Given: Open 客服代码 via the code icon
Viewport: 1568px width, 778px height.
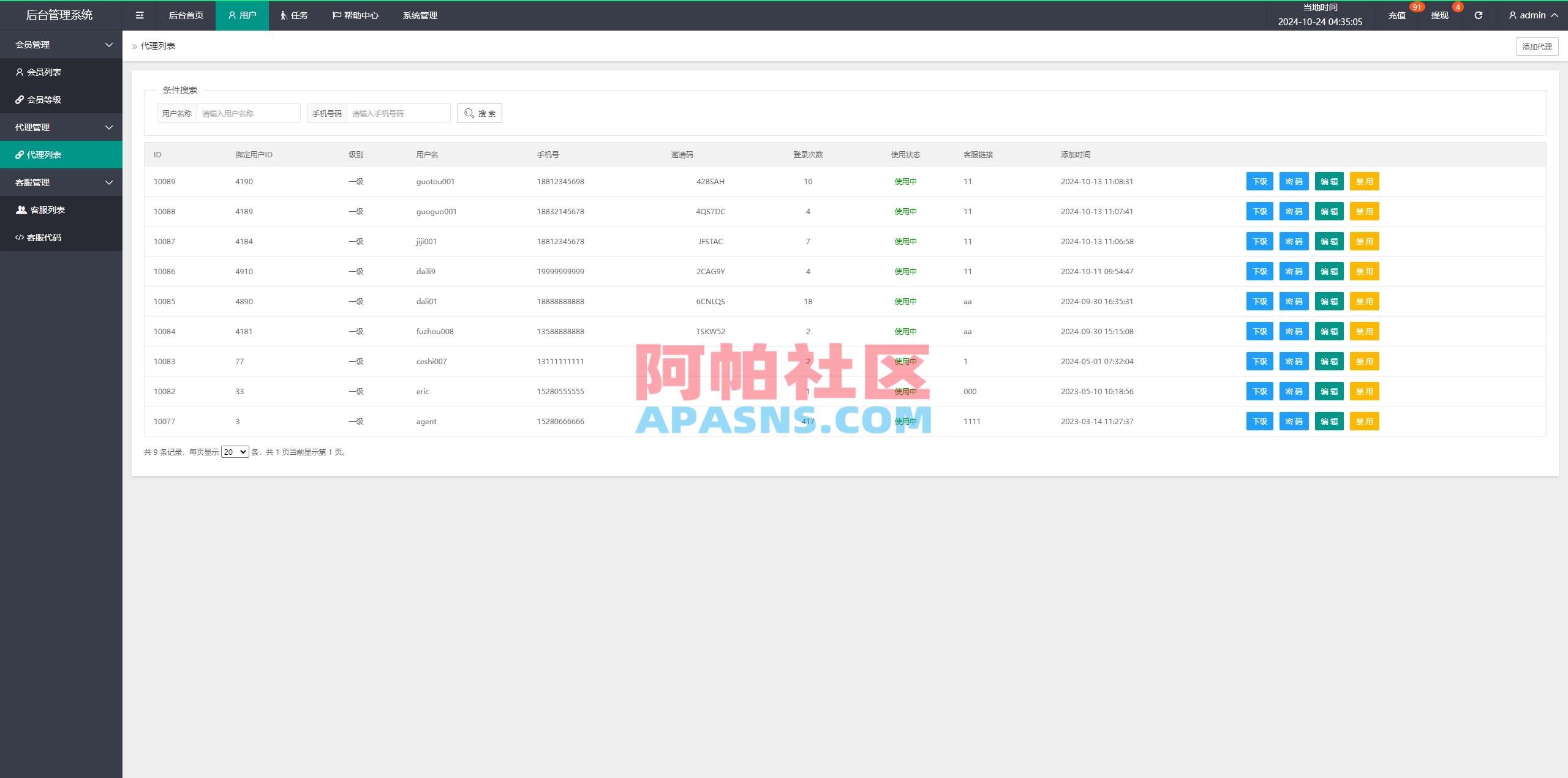Looking at the screenshot, I should tap(19, 237).
